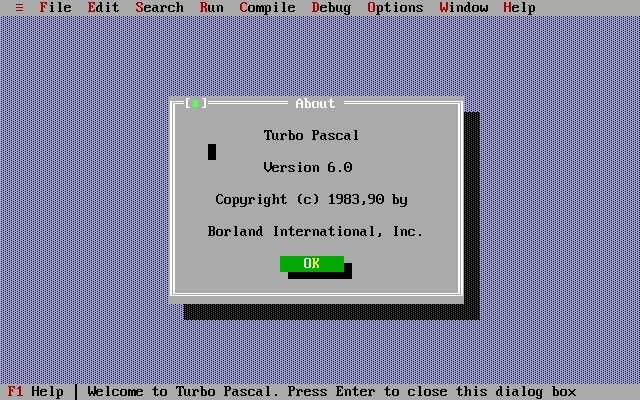
Task: Open the File menu
Action: [x=56, y=8]
